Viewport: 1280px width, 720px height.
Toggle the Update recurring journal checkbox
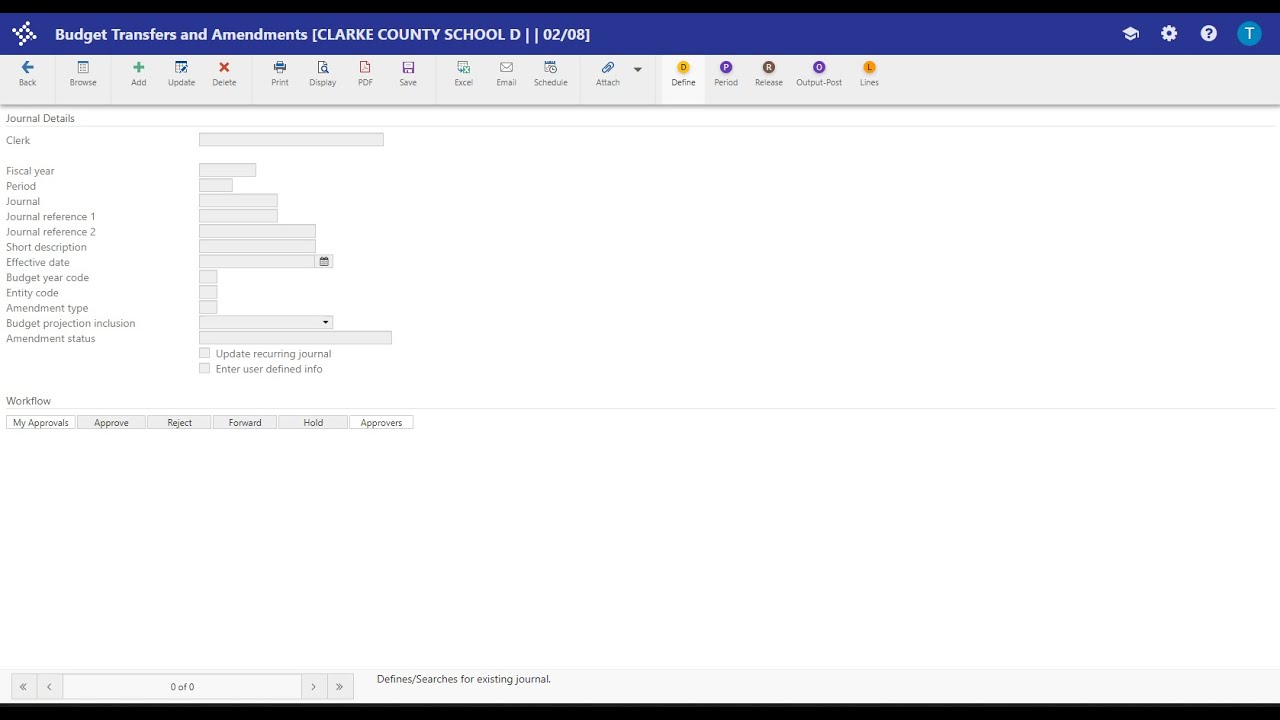coord(204,353)
